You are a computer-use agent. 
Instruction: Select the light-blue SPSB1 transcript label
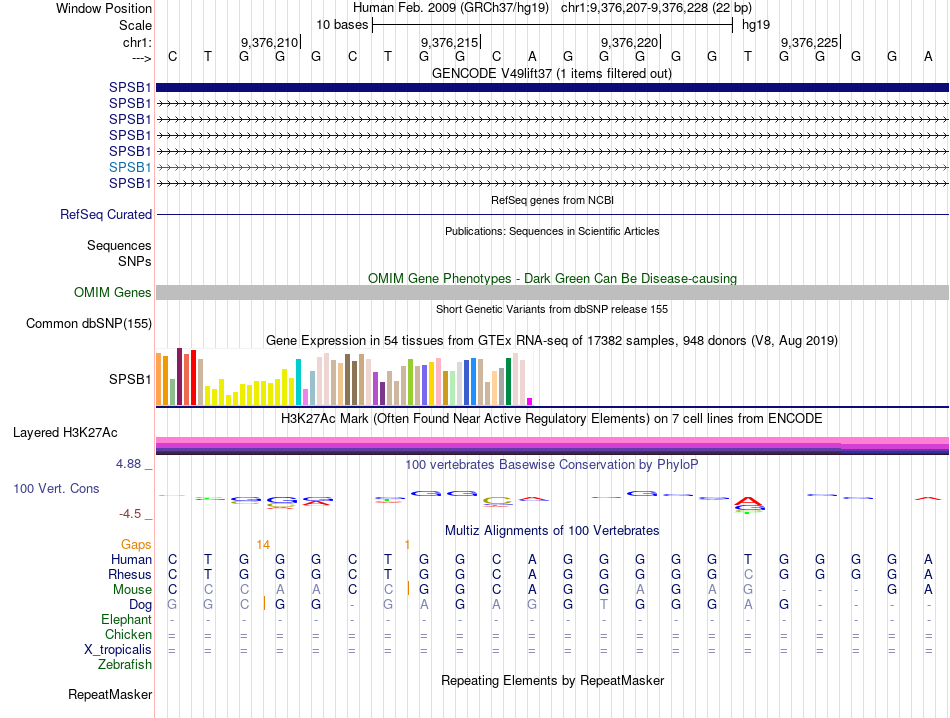[130, 167]
